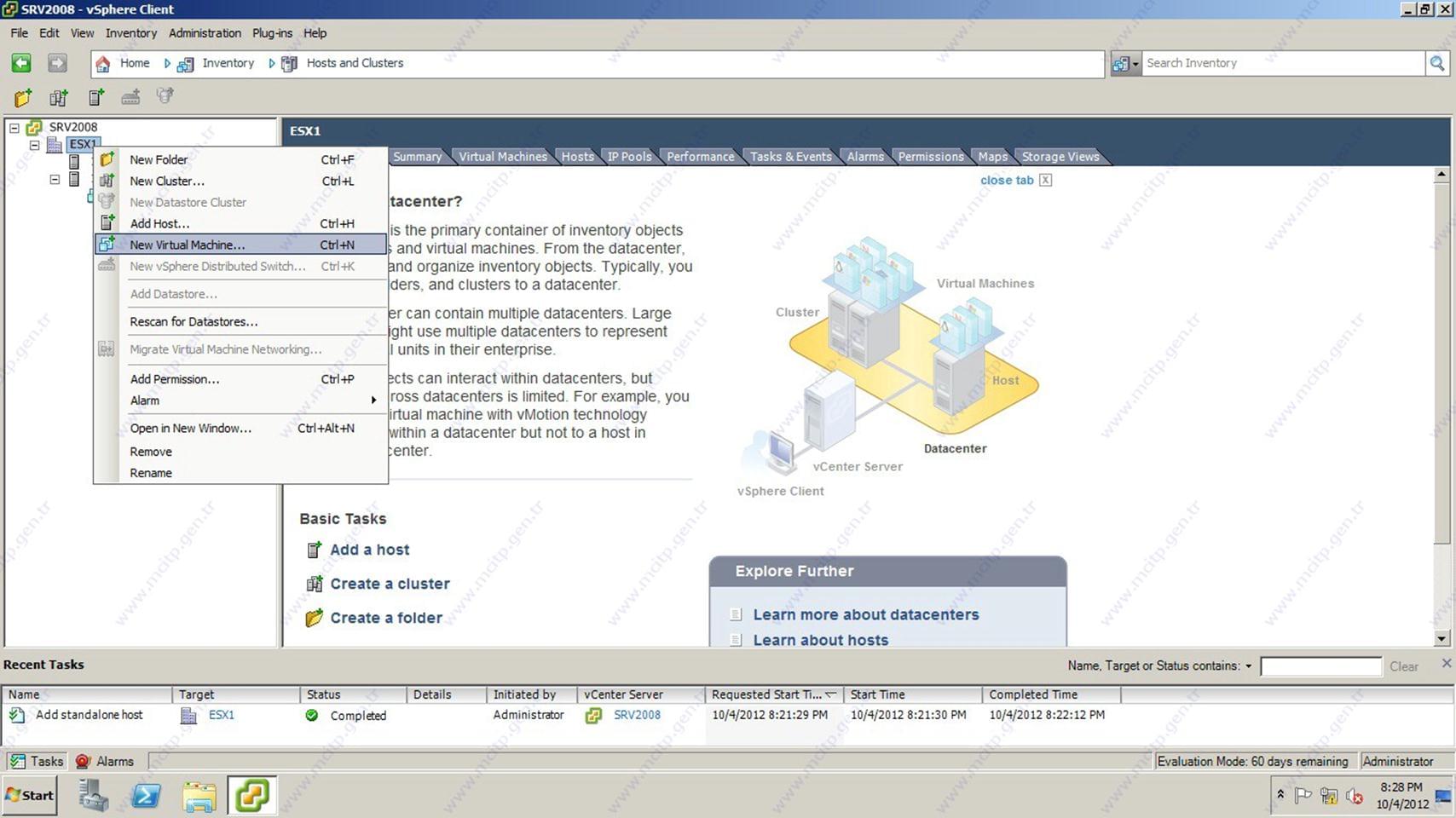The image size is (1456, 818).
Task: Click the Alarms status bar icon
Action: click(83, 762)
